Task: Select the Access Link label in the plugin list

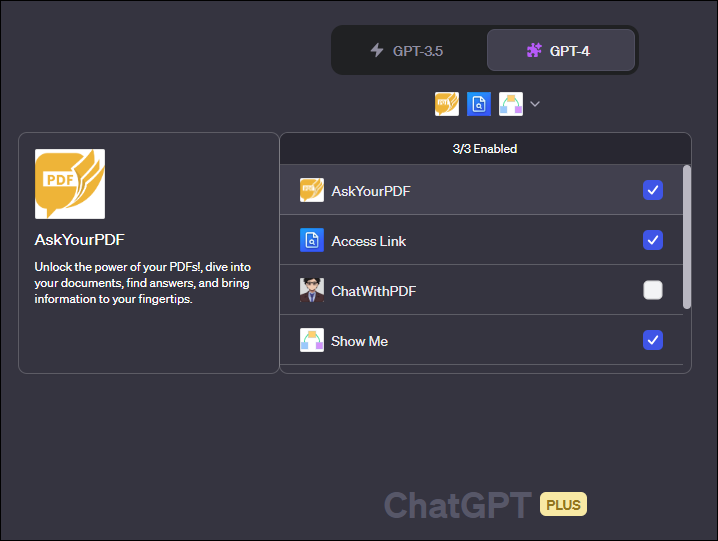Action: [369, 241]
